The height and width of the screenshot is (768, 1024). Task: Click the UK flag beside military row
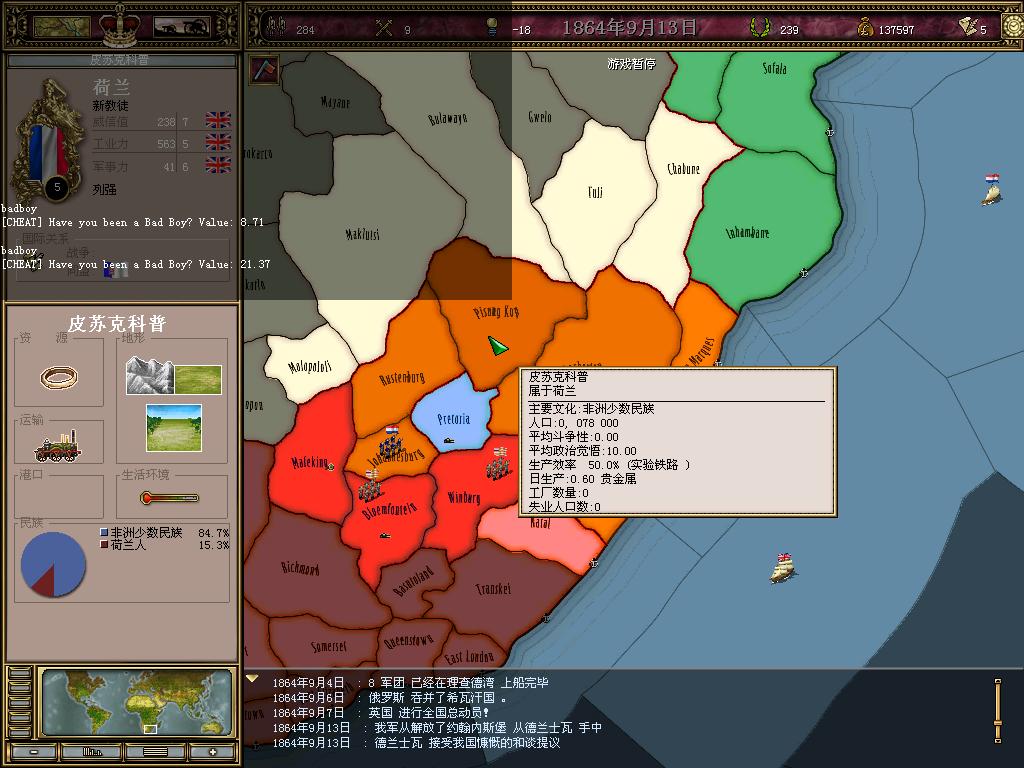218,165
